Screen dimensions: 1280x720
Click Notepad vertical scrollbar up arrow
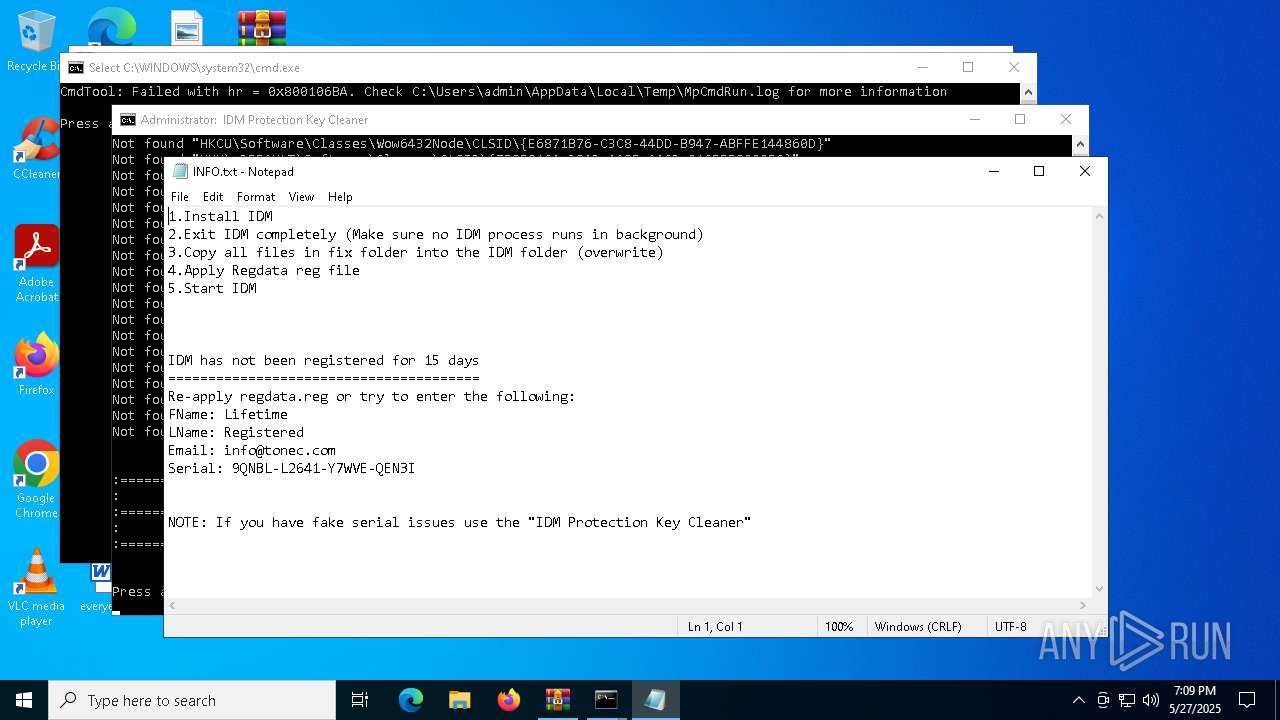point(1100,215)
